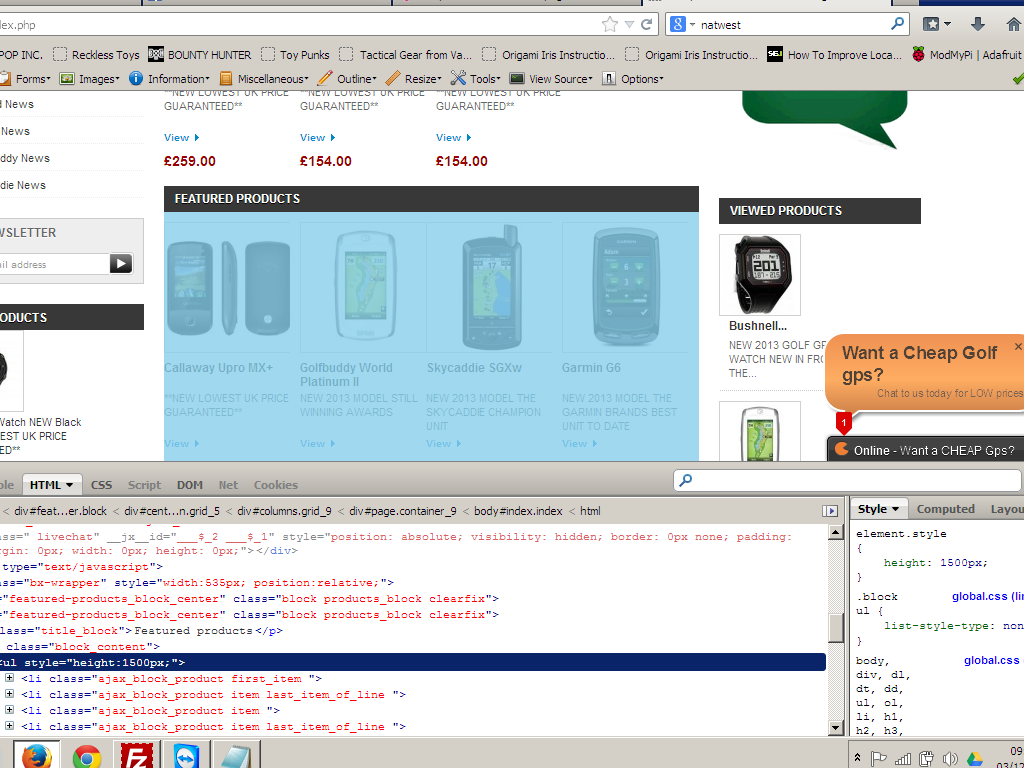Viewport: 1024px width, 768px height.
Task: Open Options menu in developer toolbar
Action: coord(633,79)
